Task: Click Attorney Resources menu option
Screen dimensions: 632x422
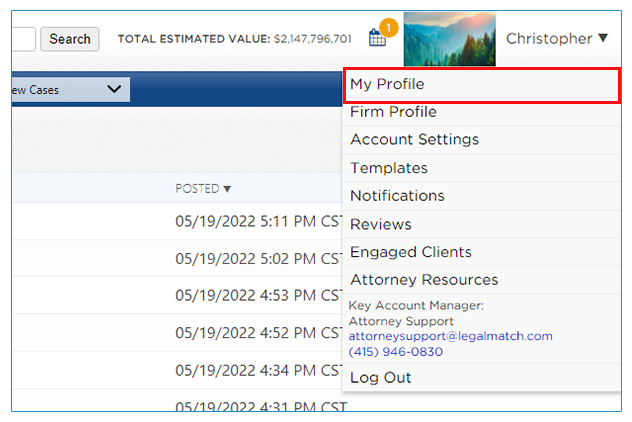Action: [423, 280]
